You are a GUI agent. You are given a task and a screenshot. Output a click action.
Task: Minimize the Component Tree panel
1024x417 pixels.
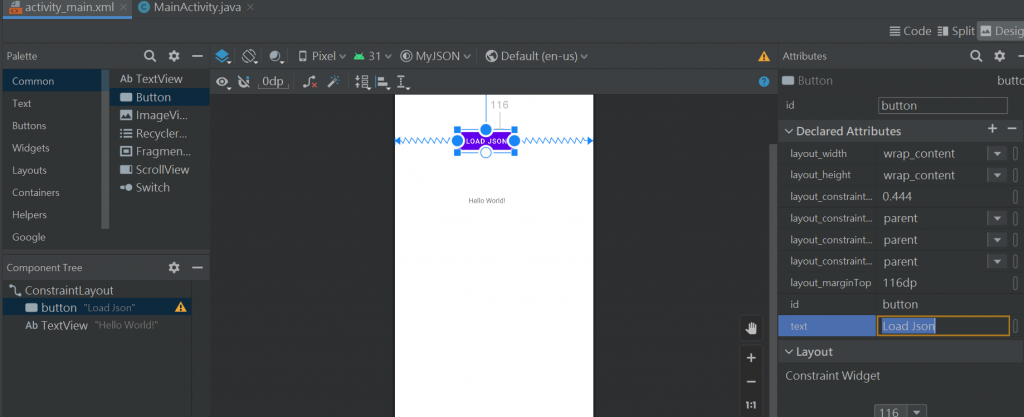point(197,268)
